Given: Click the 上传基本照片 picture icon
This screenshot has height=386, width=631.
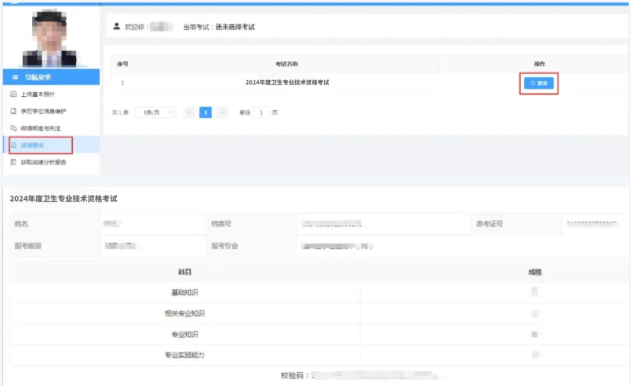Looking at the screenshot, I should pos(13,94).
